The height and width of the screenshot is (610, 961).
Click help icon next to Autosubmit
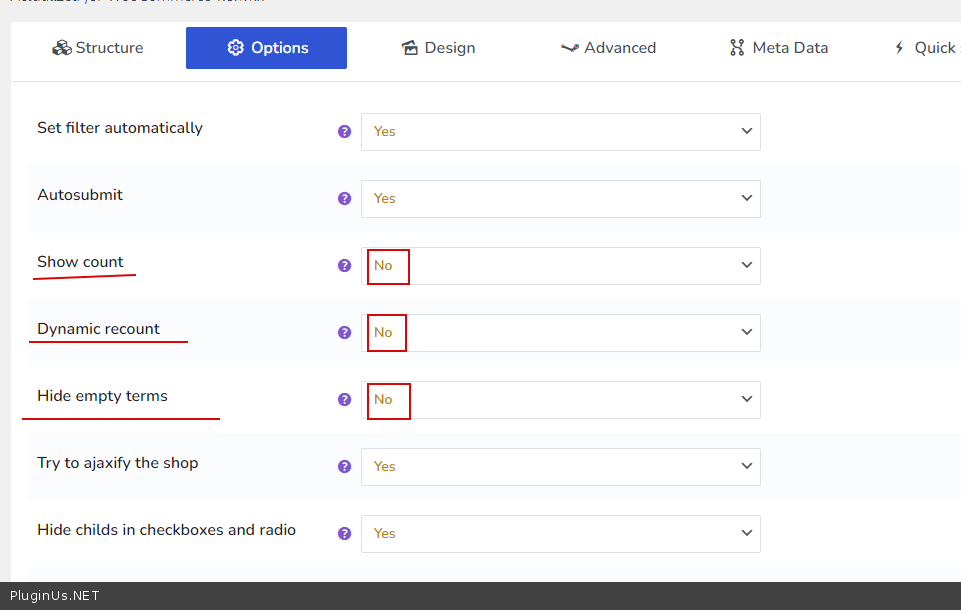point(344,198)
